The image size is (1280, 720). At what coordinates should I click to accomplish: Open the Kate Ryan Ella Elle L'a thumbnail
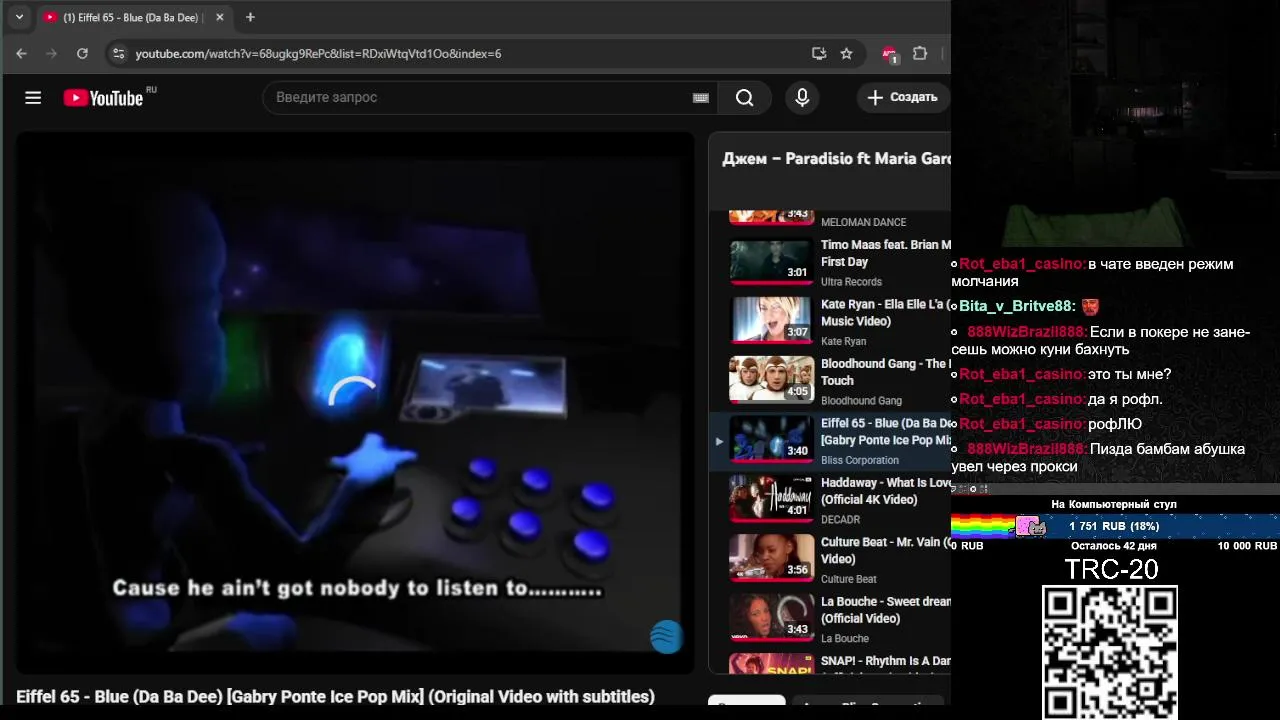[x=771, y=321]
